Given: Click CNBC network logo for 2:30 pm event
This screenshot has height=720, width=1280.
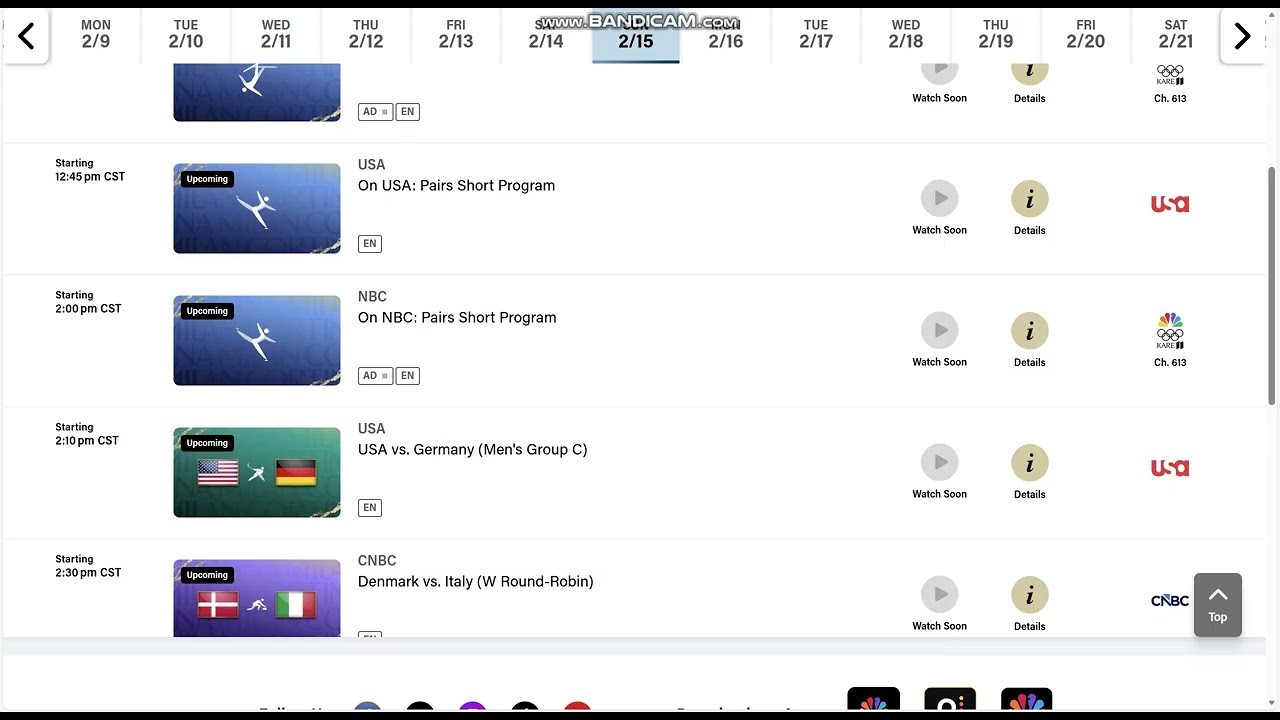Looking at the screenshot, I should coord(1170,600).
